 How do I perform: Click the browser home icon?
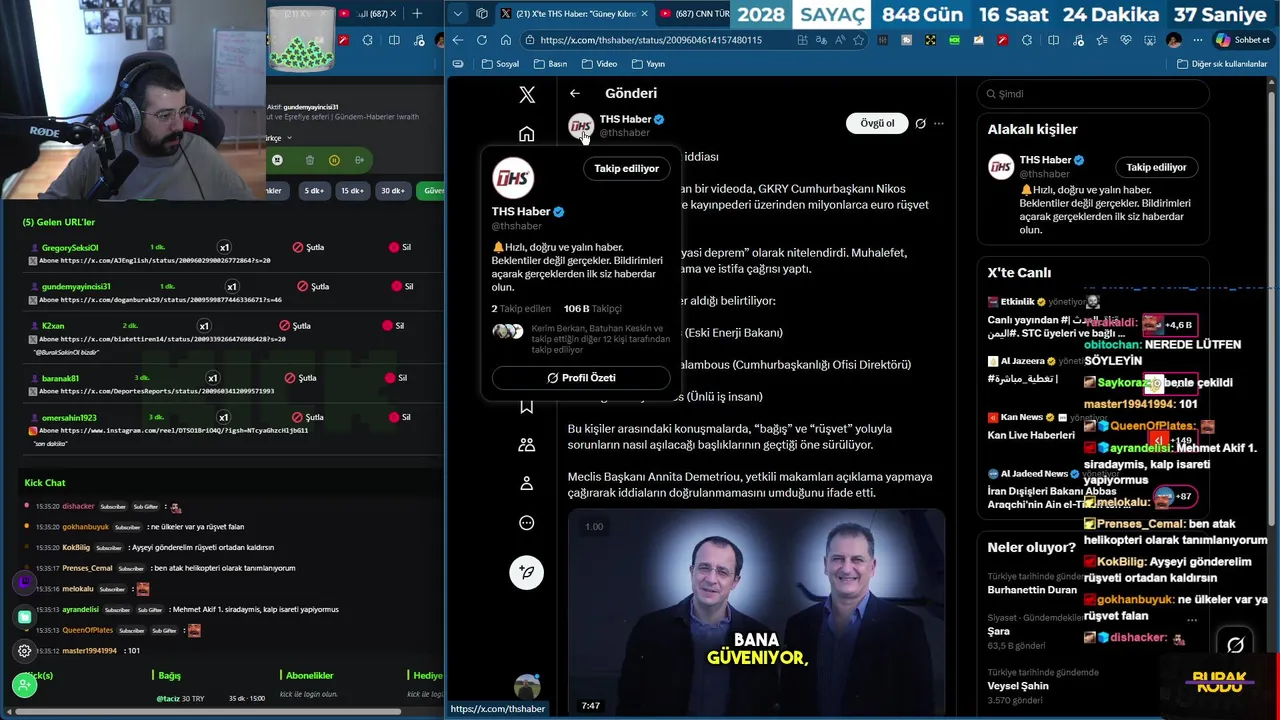[506, 40]
